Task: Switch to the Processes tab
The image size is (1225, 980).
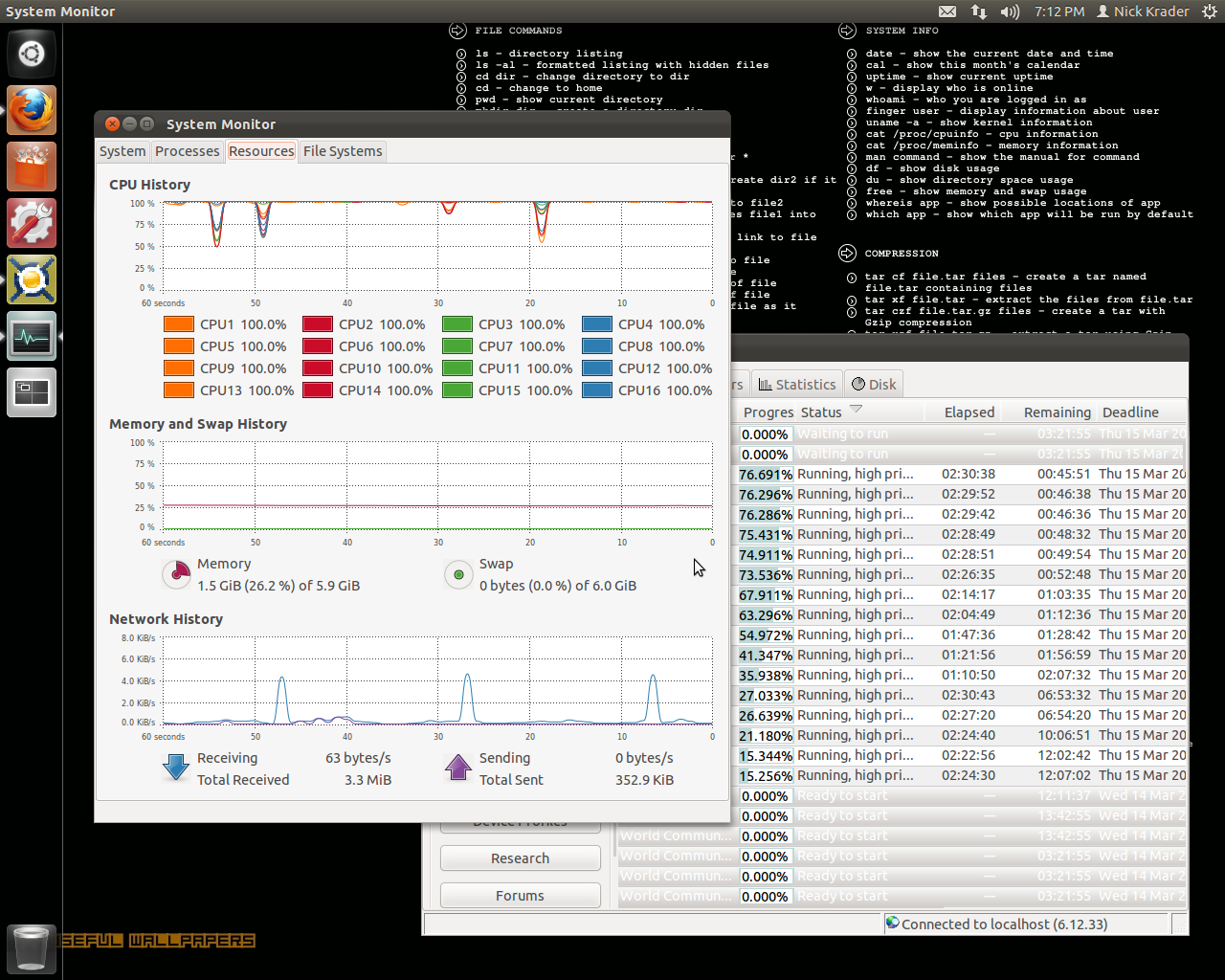Action: point(187,151)
